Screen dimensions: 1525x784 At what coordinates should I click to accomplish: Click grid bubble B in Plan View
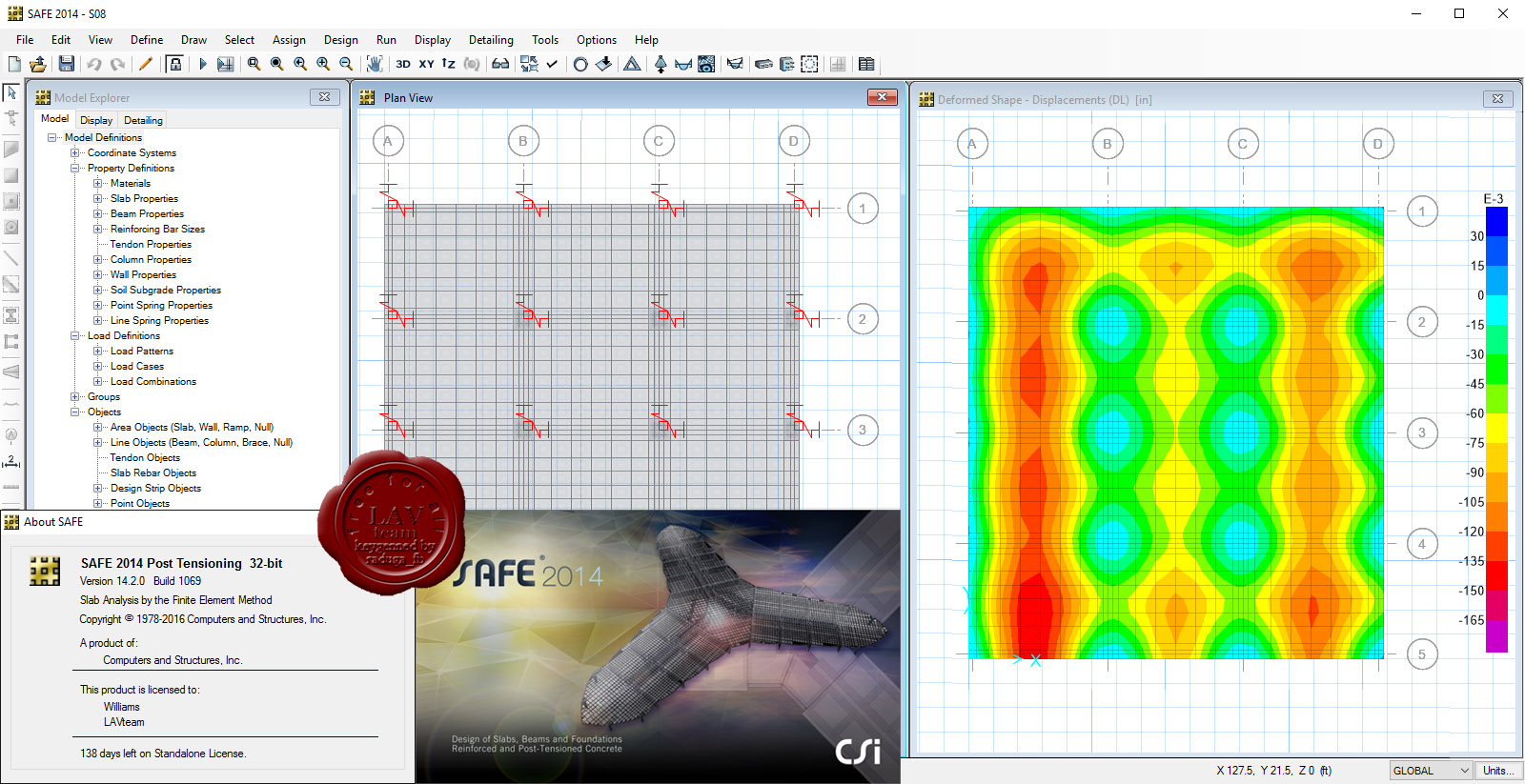click(522, 141)
